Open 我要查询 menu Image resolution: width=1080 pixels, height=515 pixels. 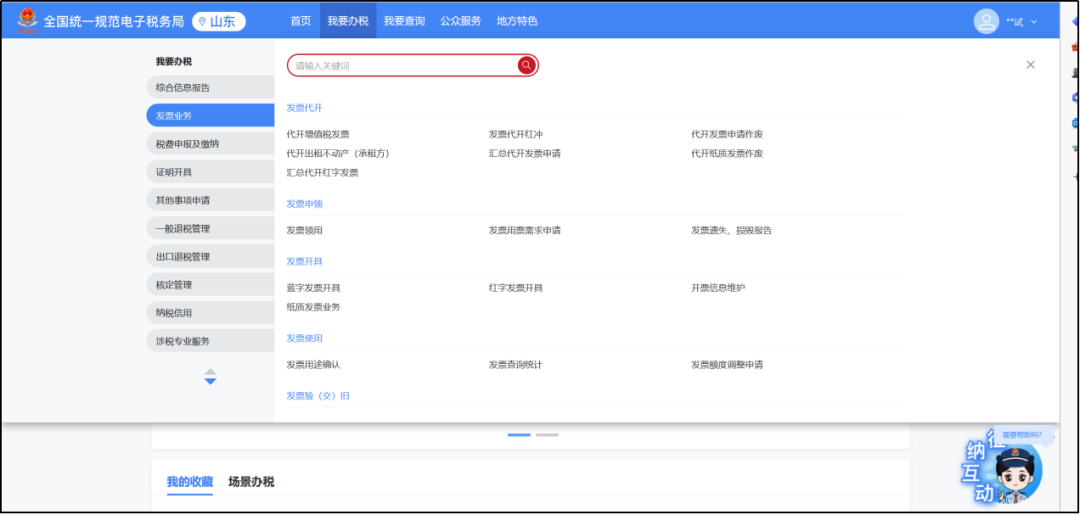[x=404, y=21]
